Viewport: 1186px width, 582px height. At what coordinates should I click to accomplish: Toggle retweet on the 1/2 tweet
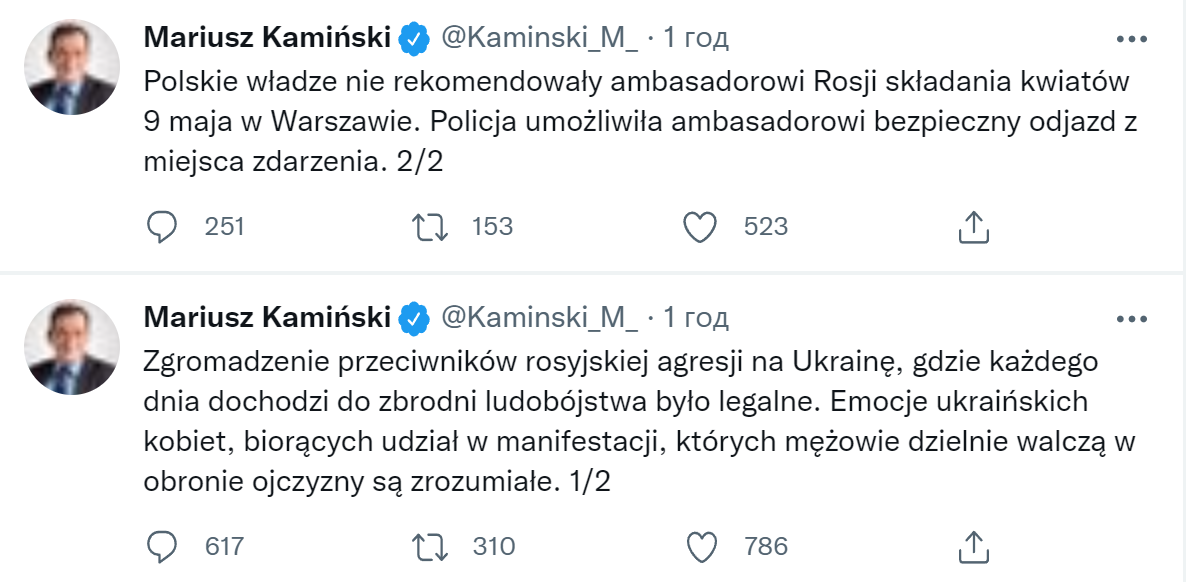click(432, 547)
